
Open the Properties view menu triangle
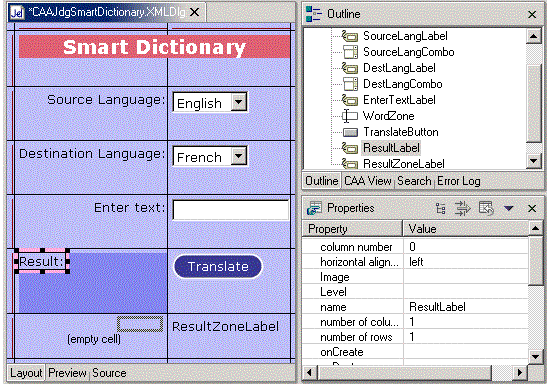click(509, 208)
